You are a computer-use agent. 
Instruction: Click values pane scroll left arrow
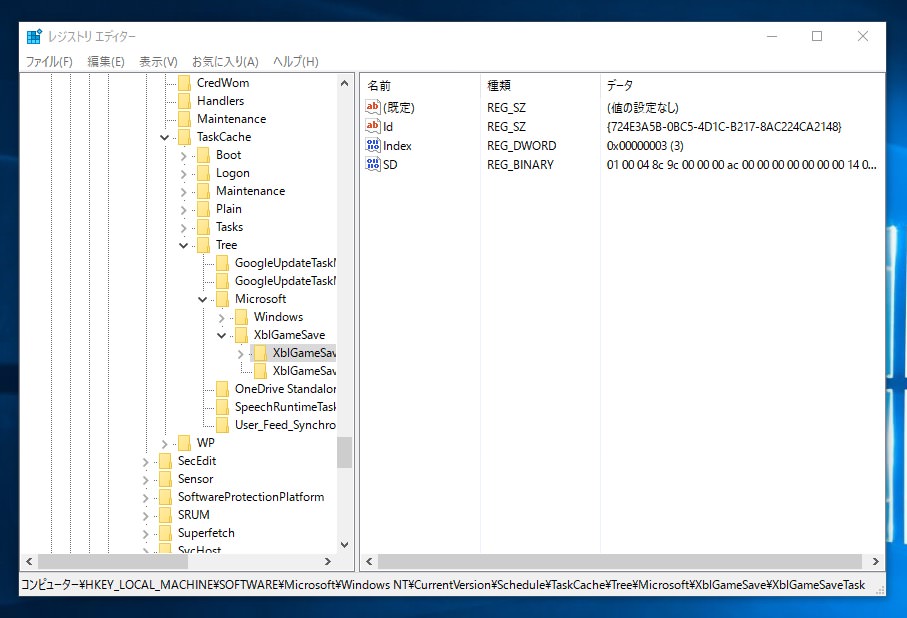(369, 561)
